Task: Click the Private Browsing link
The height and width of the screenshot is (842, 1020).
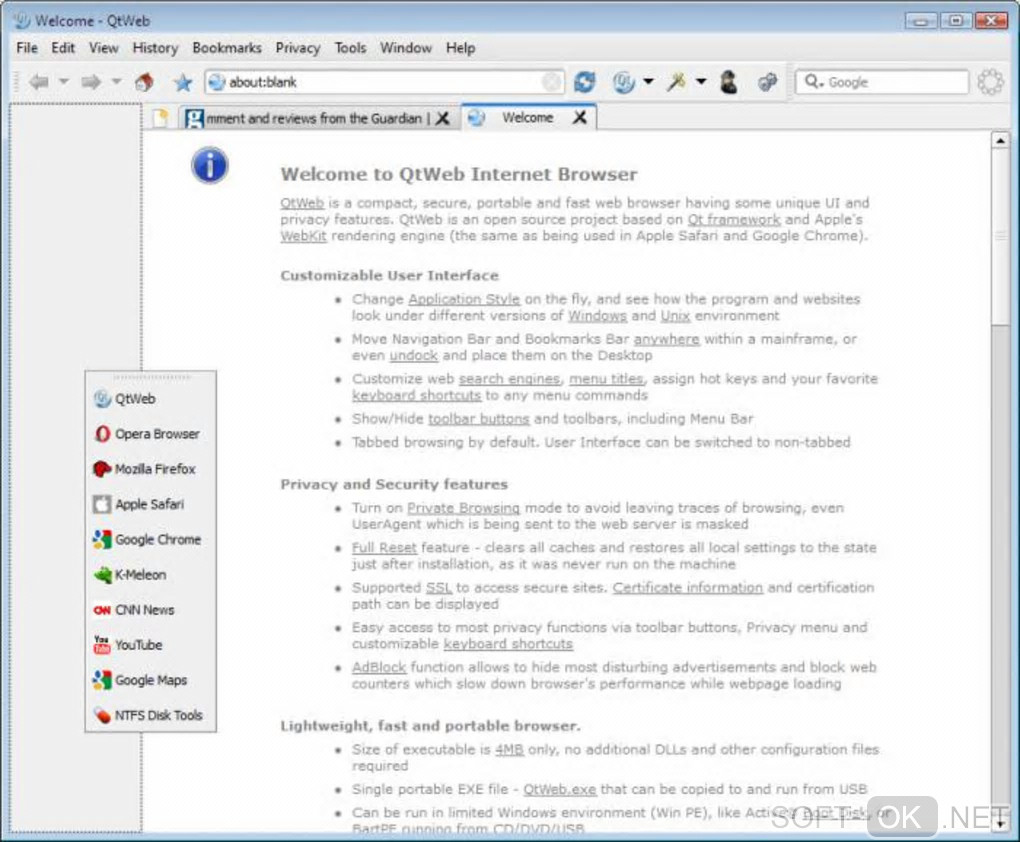Action: click(463, 508)
